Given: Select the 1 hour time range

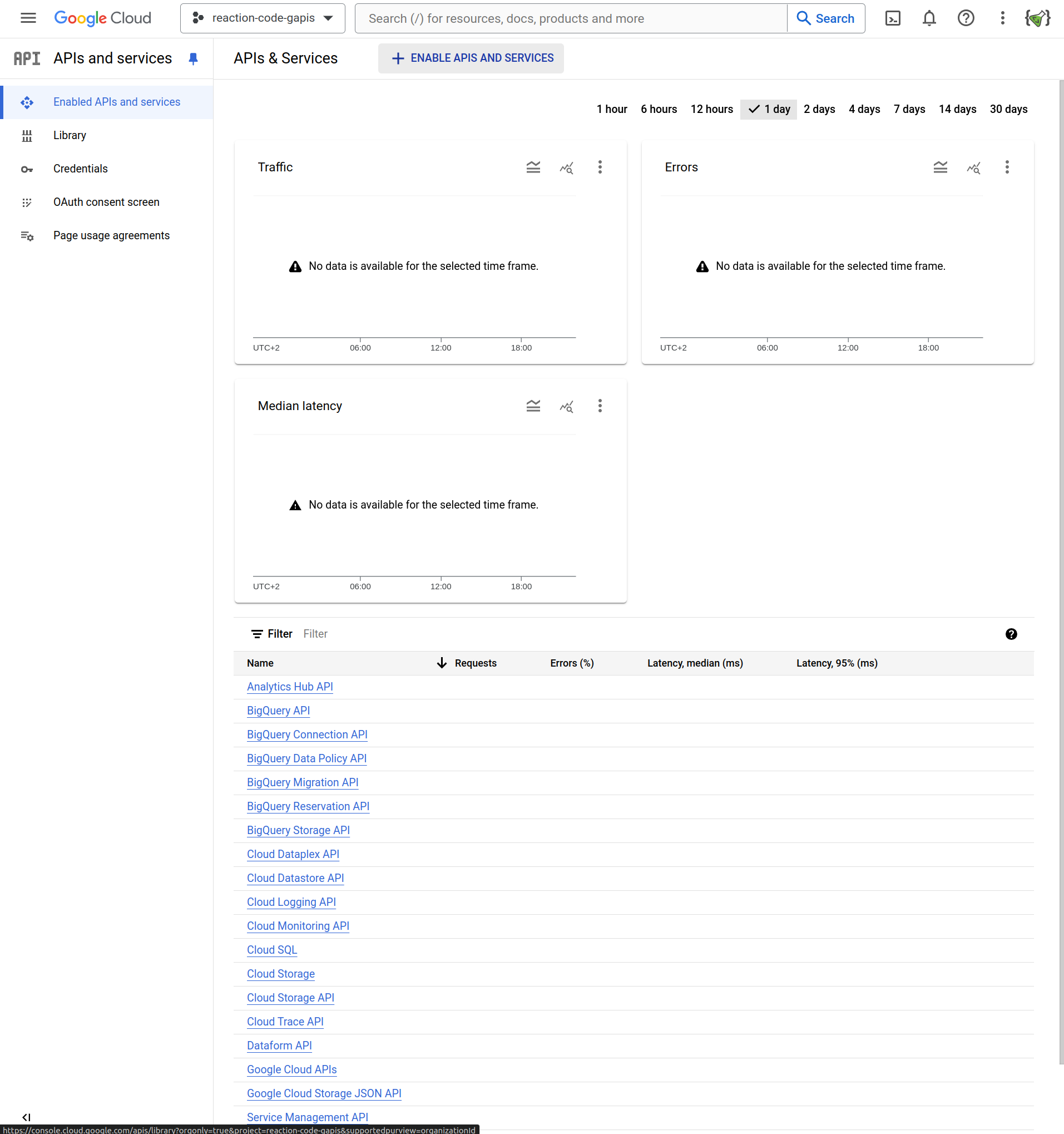Looking at the screenshot, I should tap(611, 109).
